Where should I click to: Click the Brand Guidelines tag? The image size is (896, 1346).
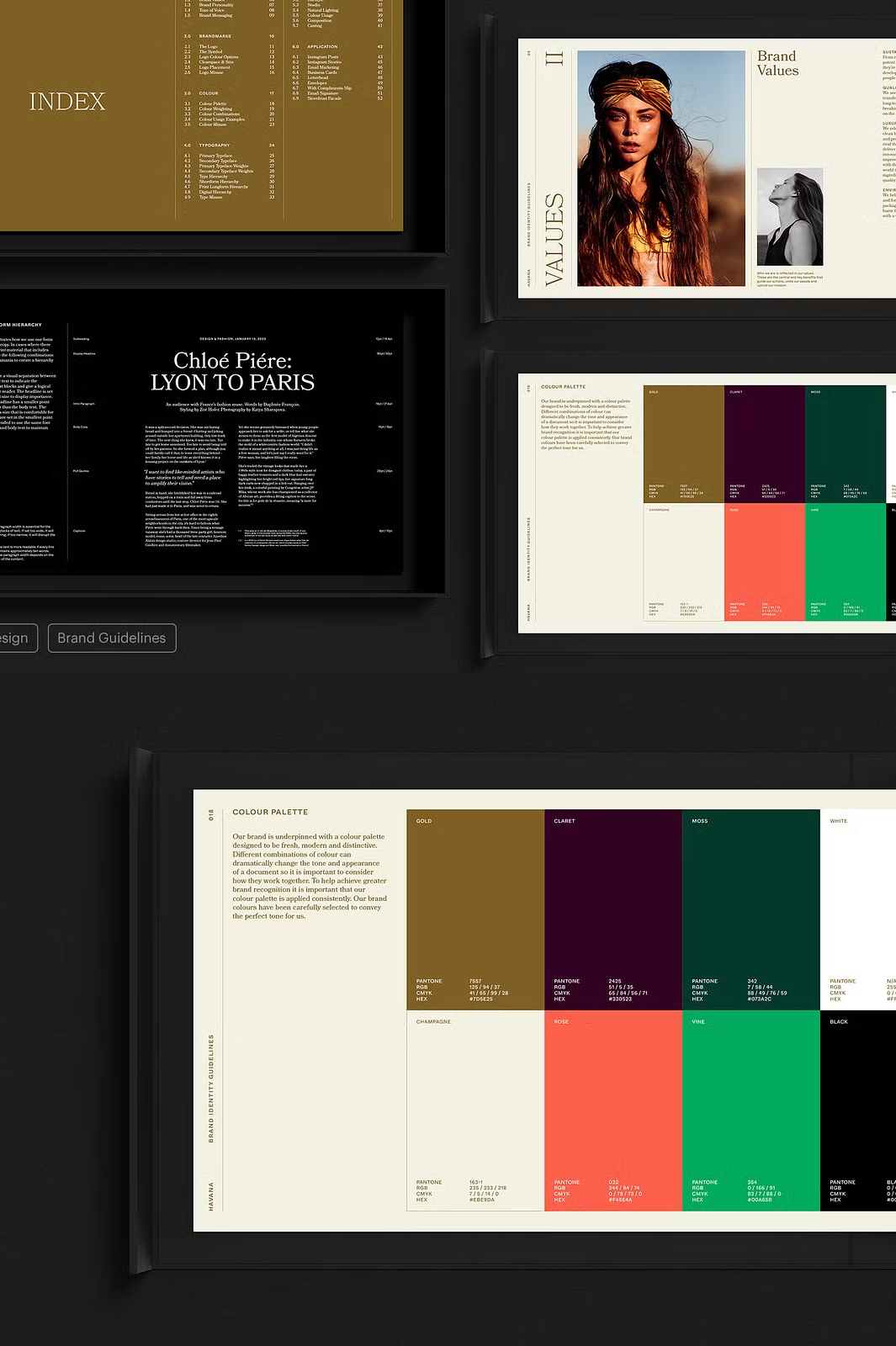pyautogui.click(x=112, y=638)
